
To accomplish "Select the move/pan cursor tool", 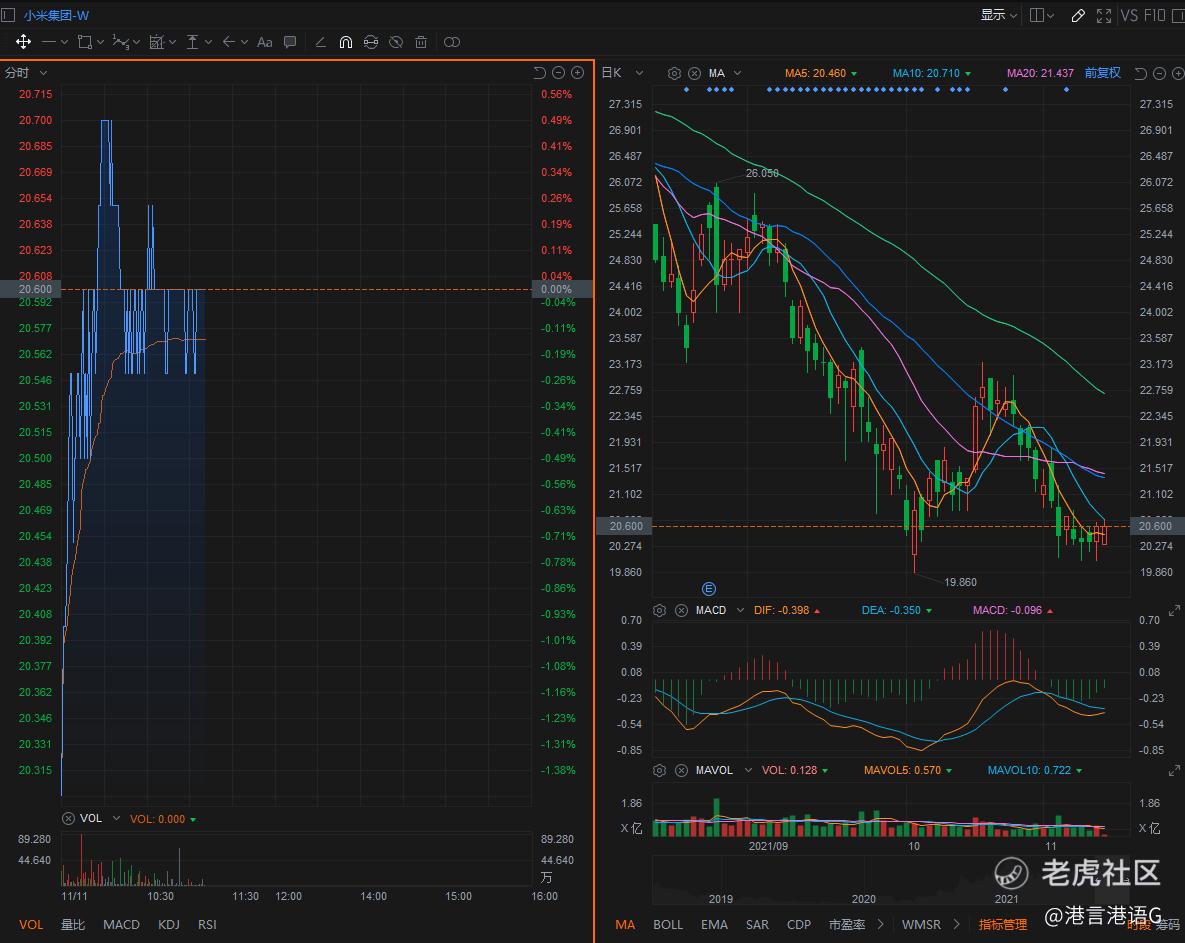I will pyautogui.click(x=23, y=42).
